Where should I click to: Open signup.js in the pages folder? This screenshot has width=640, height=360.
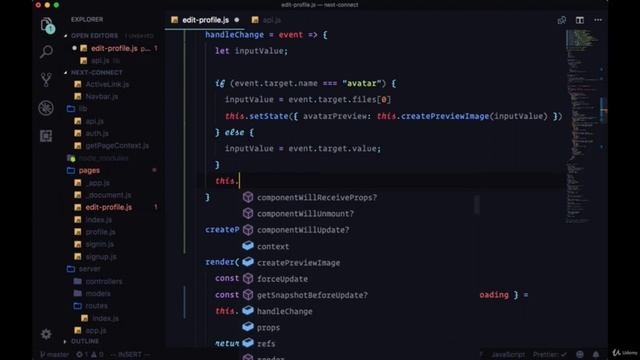click(101, 257)
